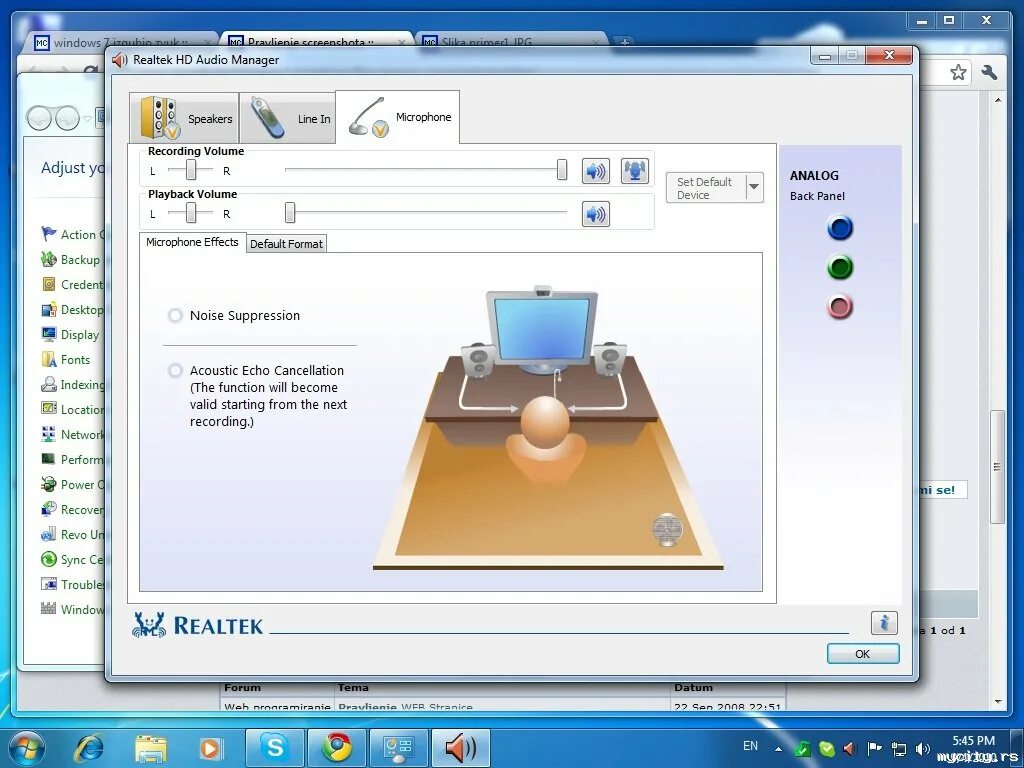This screenshot has width=1024, height=768.
Task: Open the Control Panel taskbar item
Action: (398, 747)
